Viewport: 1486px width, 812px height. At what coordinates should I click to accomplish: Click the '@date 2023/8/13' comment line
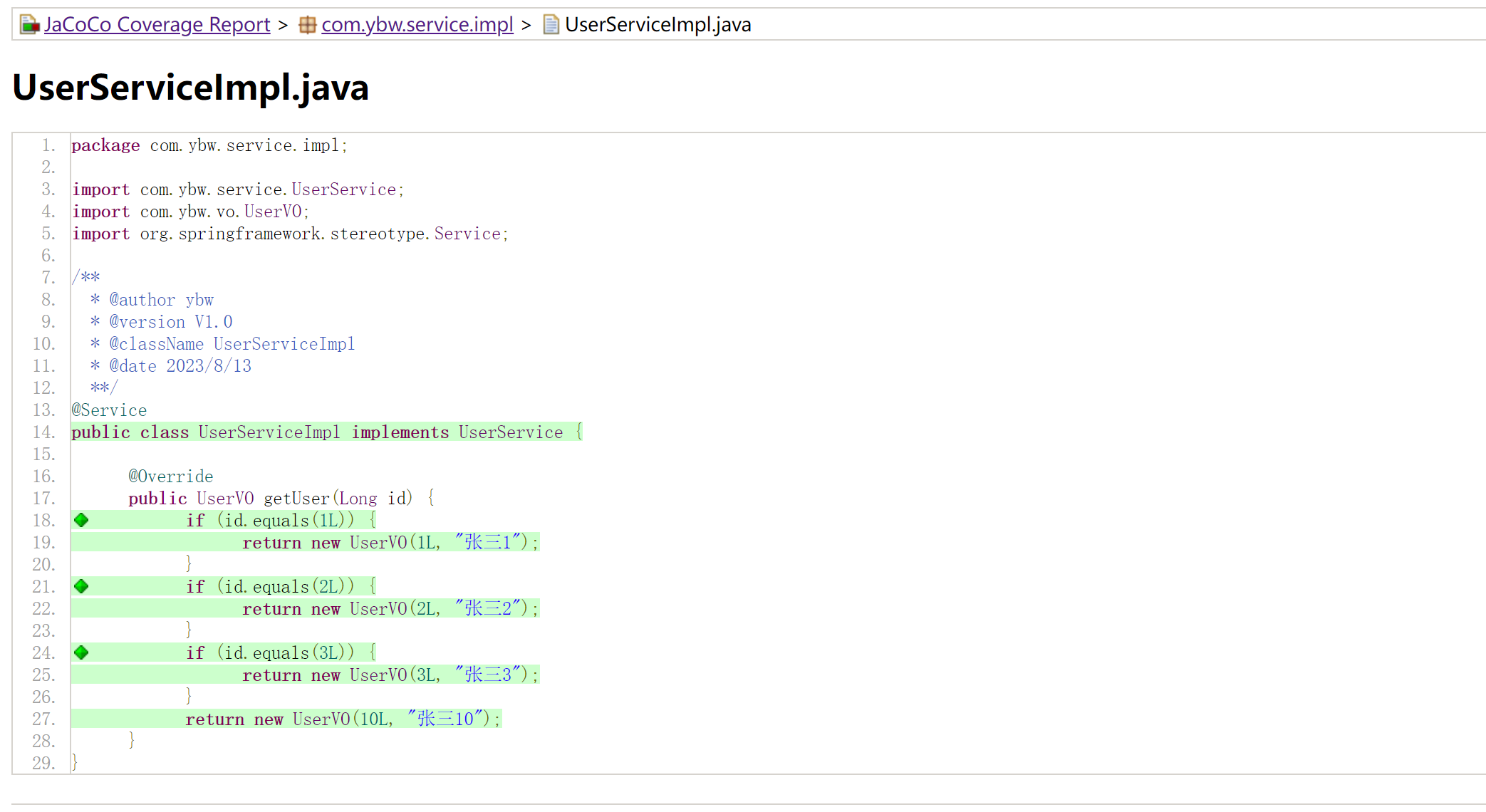[170, 366]
